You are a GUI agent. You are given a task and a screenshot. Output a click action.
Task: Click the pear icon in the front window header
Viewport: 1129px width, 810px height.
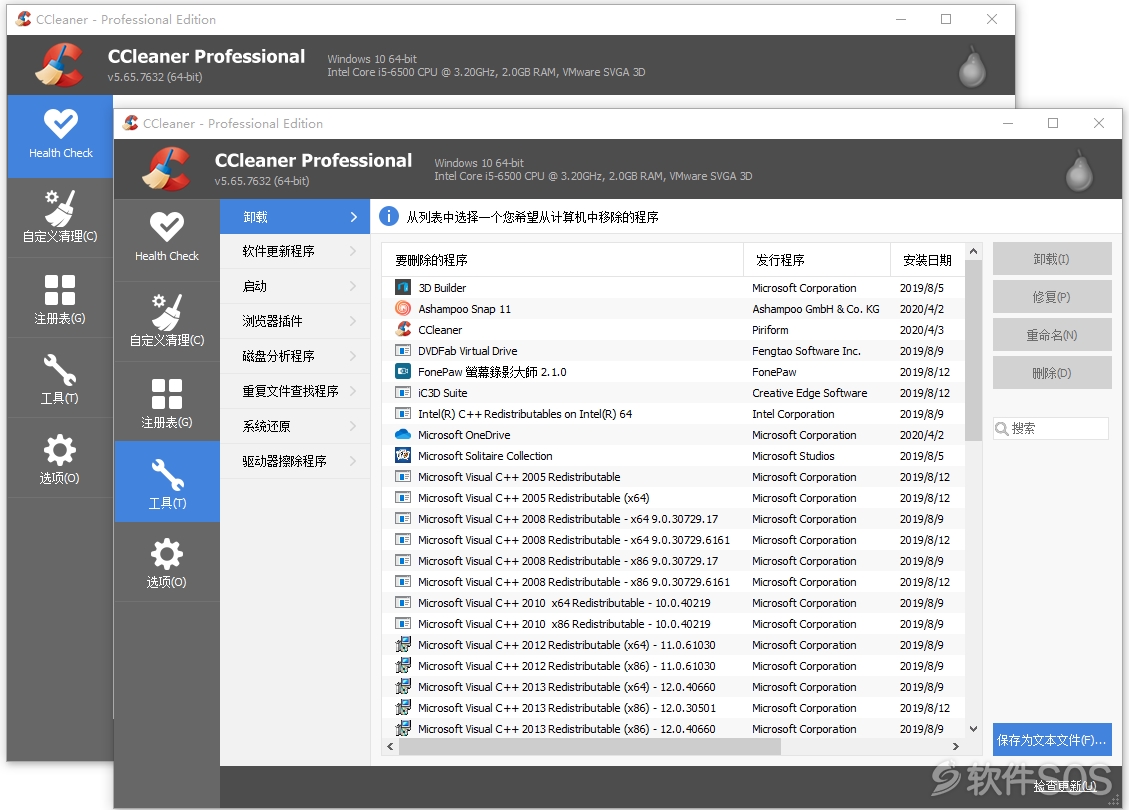(1079, 171)
